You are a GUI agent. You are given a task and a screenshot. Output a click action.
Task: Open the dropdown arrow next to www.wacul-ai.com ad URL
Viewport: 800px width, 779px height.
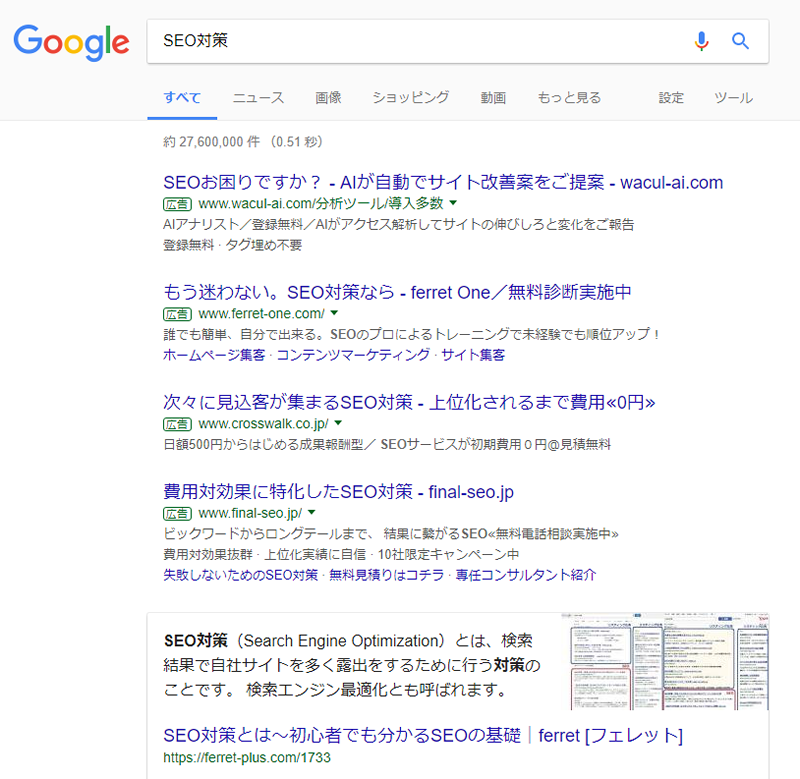pyautogui.click(x=452, y=203)
